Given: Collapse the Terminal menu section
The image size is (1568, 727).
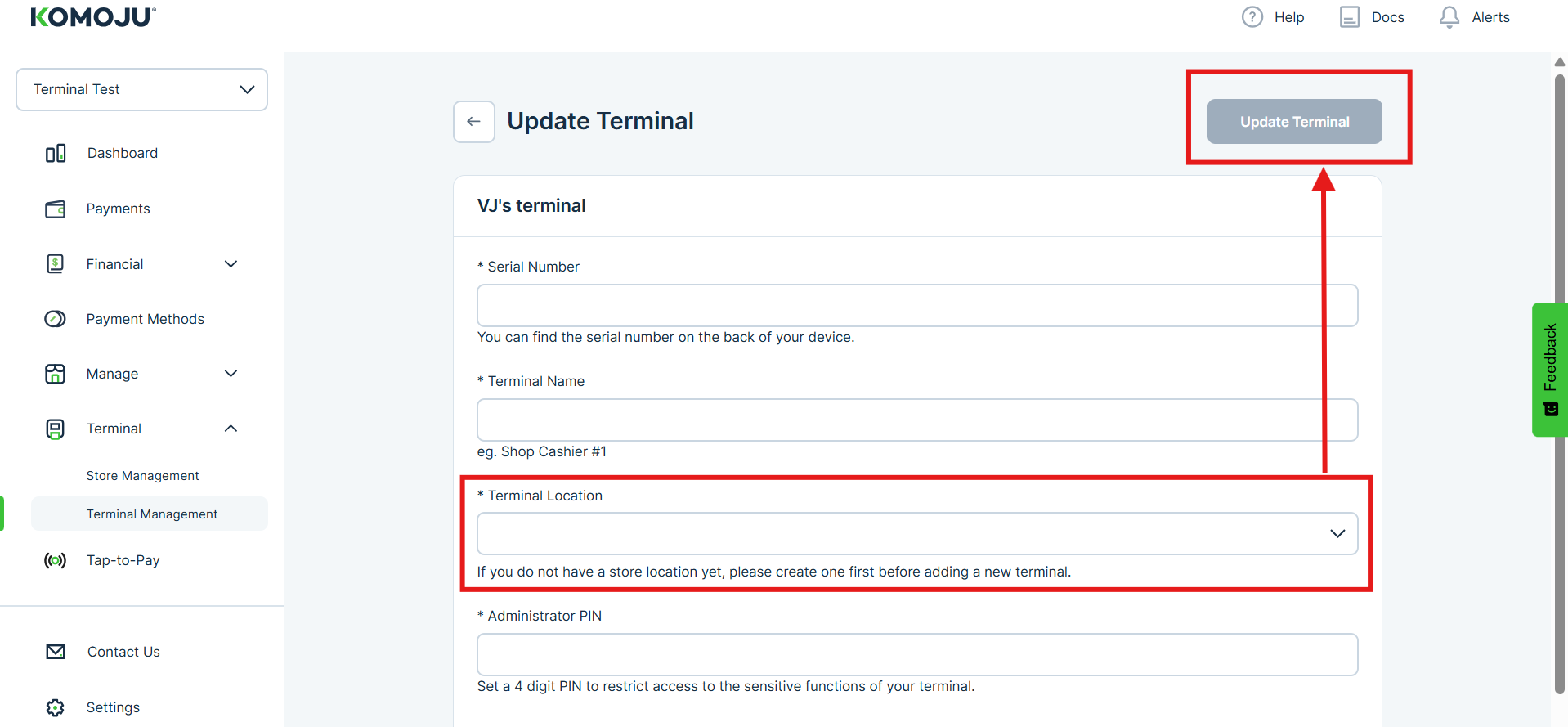Looking at the screenshot, I should [x=231, y=429].
